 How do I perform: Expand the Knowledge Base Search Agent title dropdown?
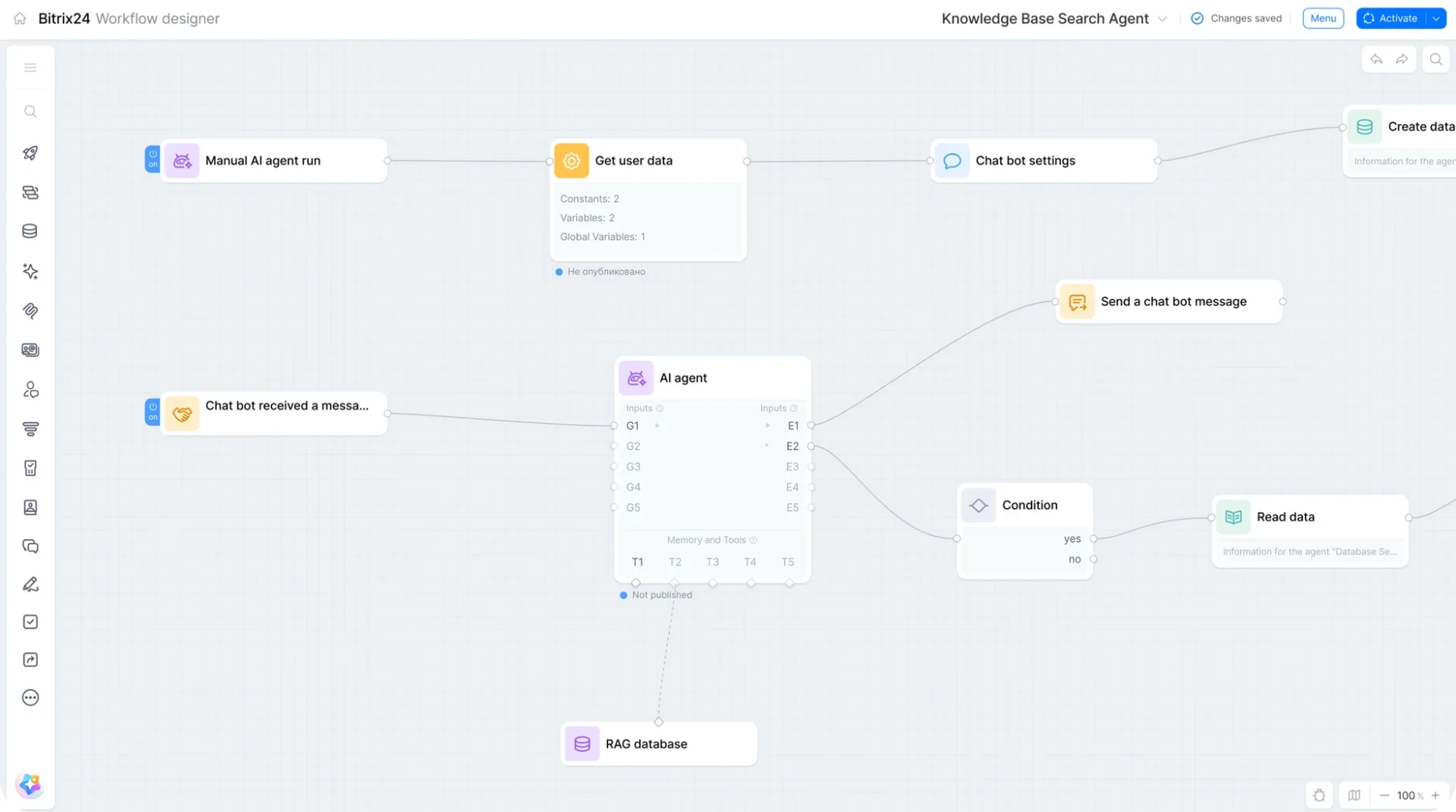click(1163, 19)
